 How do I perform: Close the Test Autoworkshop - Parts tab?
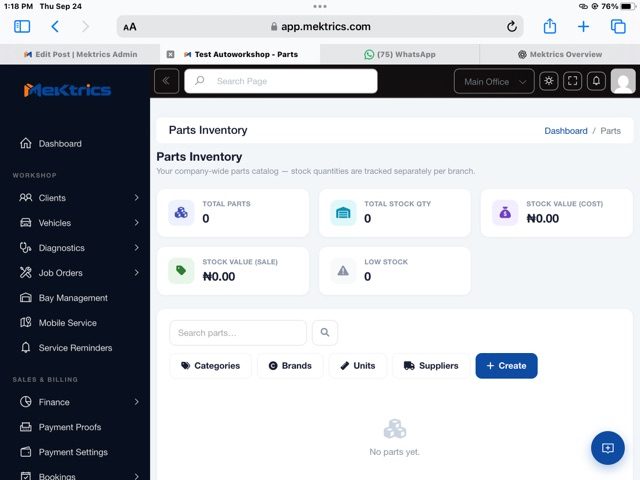coord(171,54)
